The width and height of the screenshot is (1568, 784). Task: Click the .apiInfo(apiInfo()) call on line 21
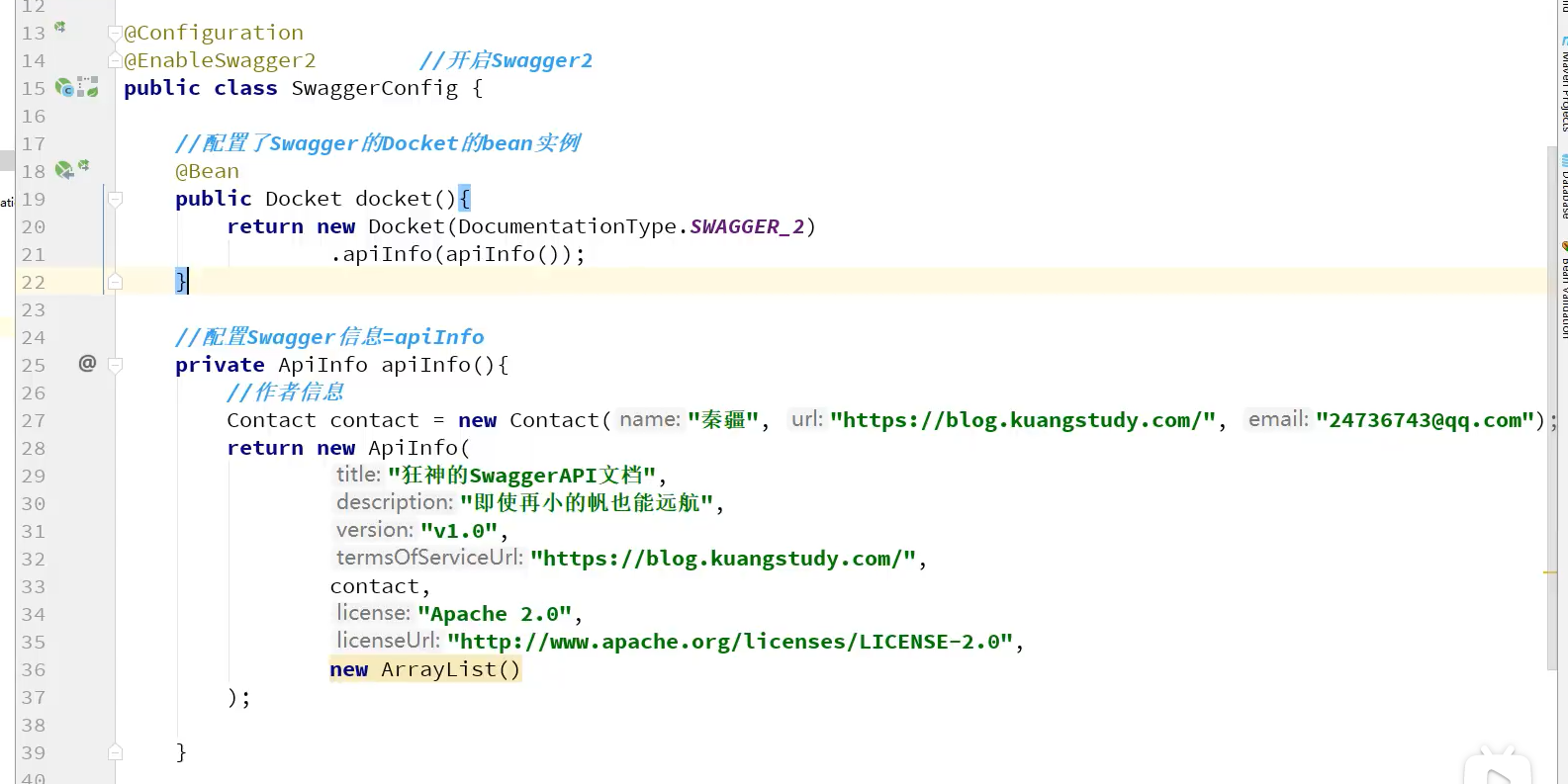coord(451,254)
